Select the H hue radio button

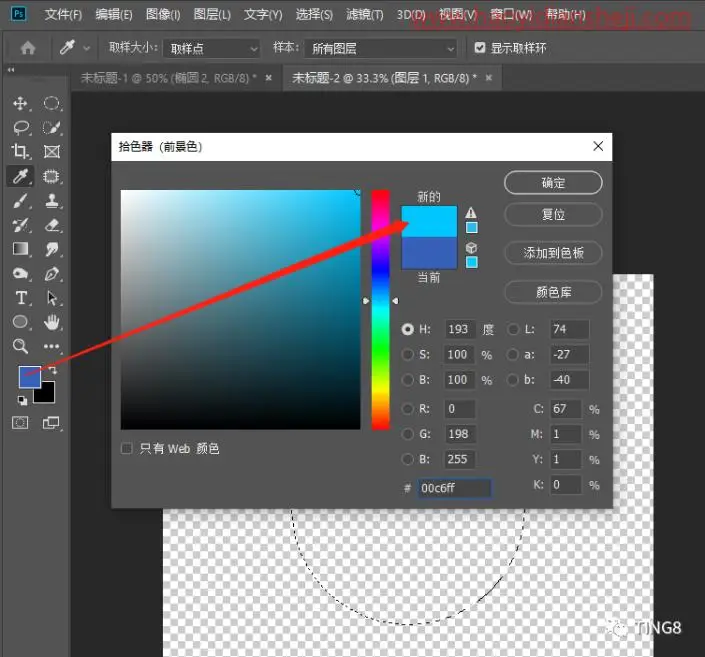pos(407,329)
